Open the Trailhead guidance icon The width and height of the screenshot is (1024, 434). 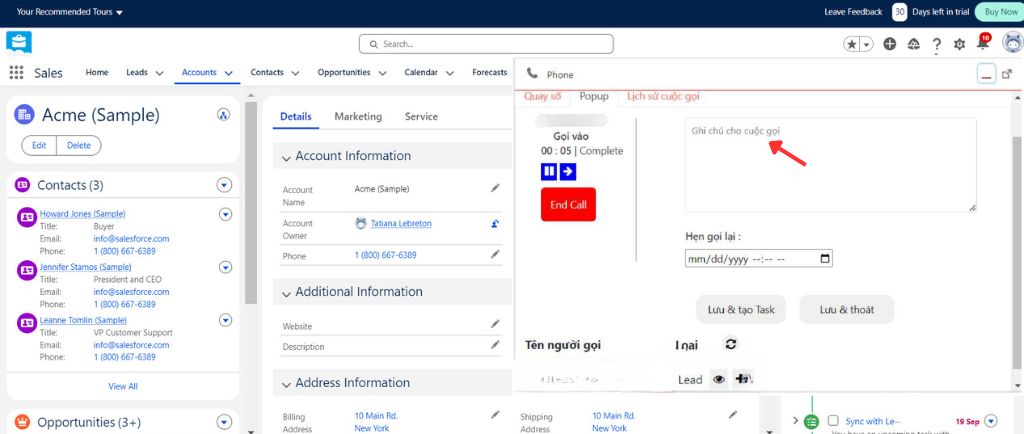(914, 44)
